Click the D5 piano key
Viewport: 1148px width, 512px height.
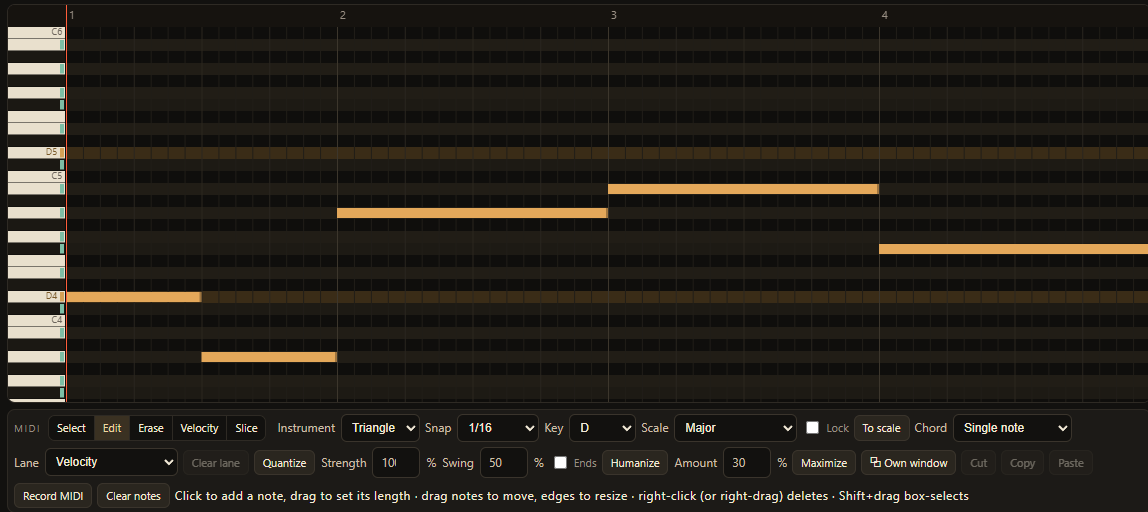click(36, 152)
